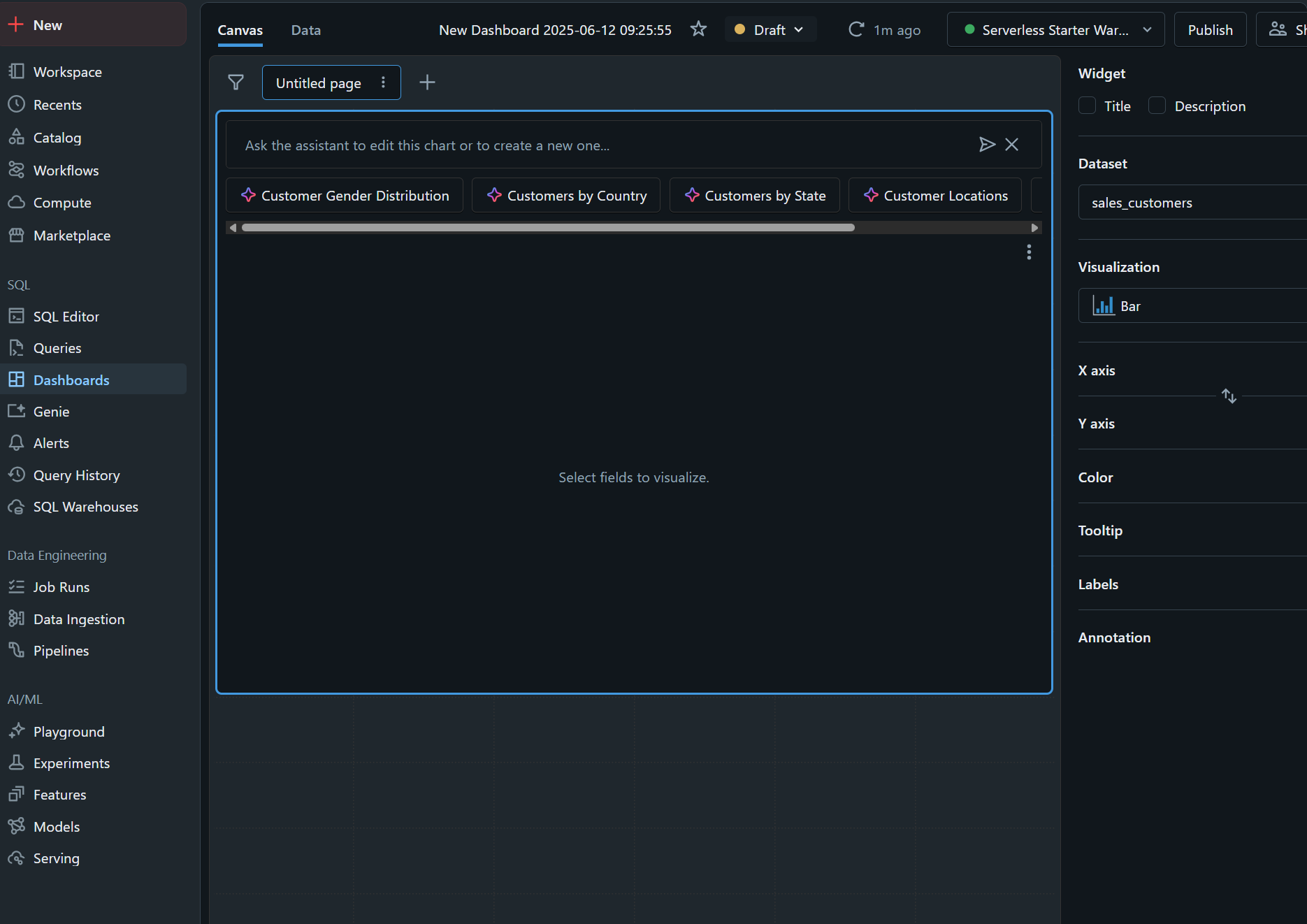Star the dashboard as favorite
The width and height of the screenshot is (1307, 924).
point(698,29)
